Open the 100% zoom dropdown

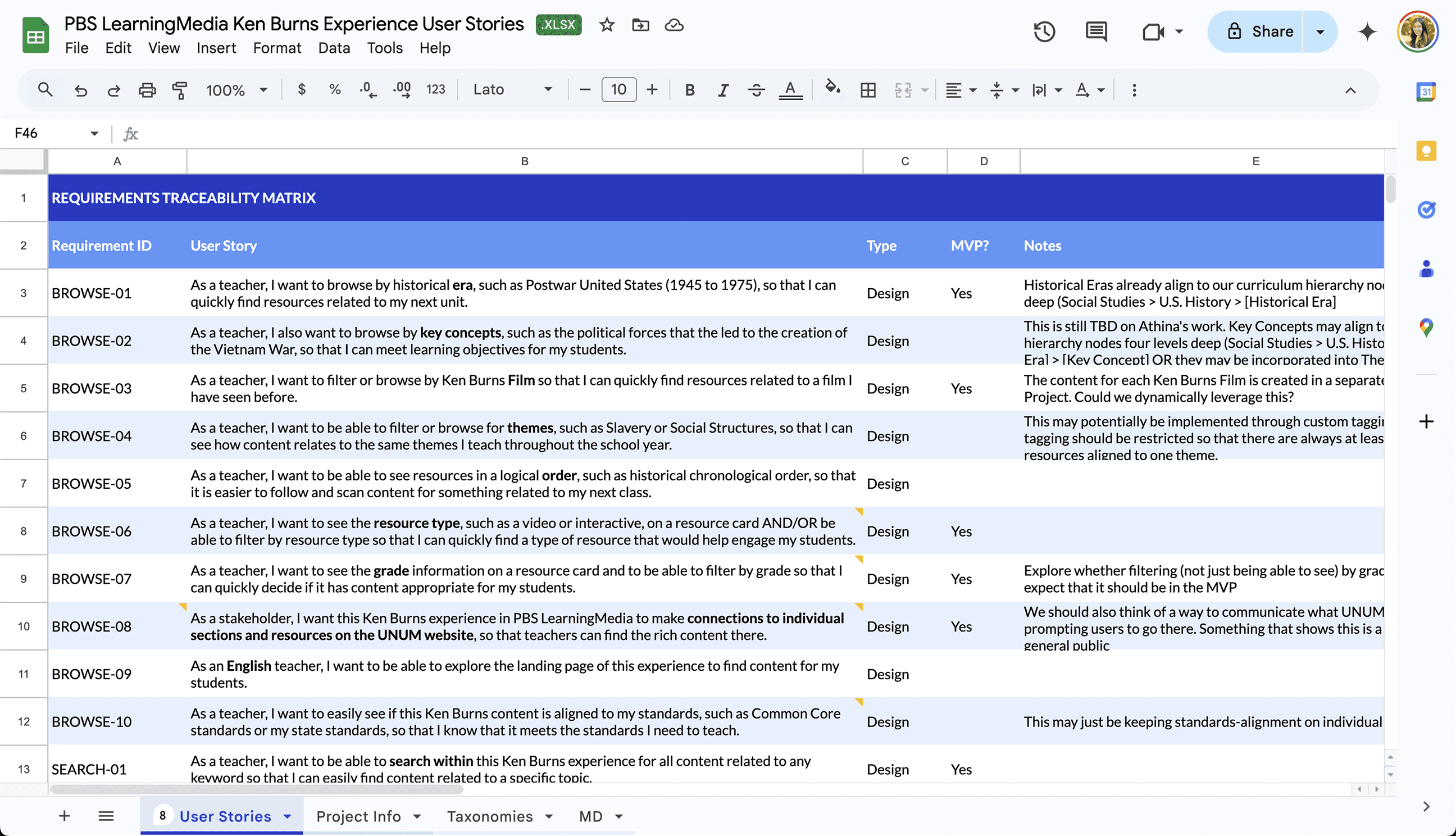[x=236, y=90]
